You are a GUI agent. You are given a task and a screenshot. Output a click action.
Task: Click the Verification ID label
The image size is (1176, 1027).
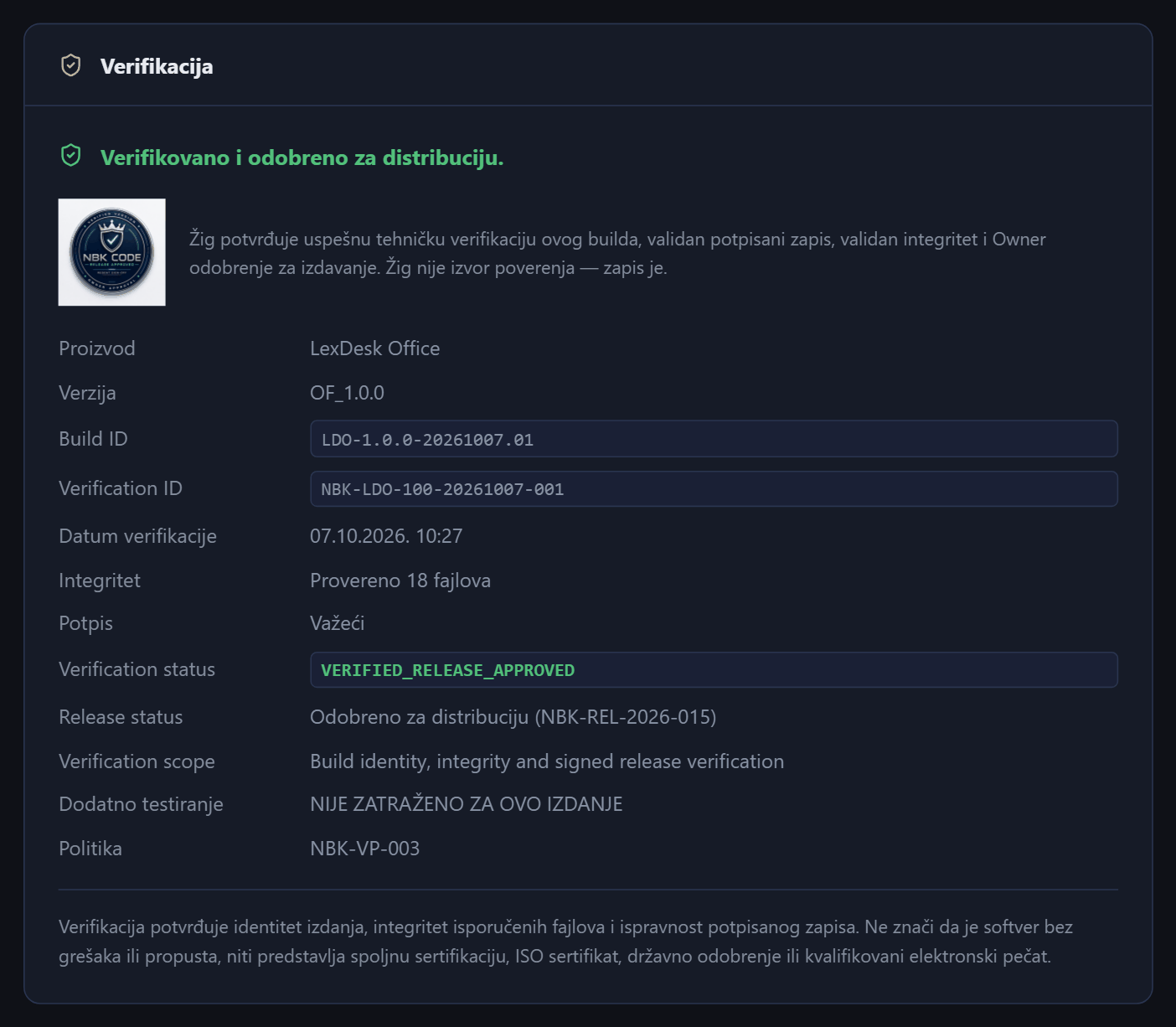[x=121, y=488]
